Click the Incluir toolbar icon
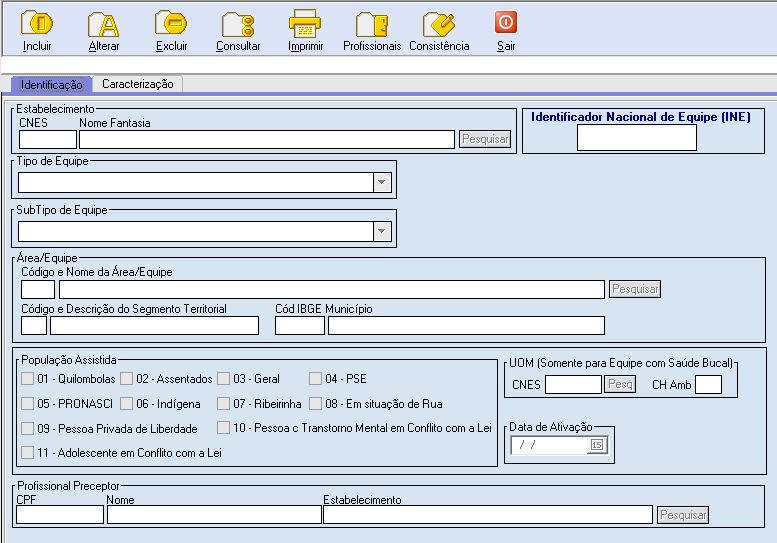 pos(37,24)
